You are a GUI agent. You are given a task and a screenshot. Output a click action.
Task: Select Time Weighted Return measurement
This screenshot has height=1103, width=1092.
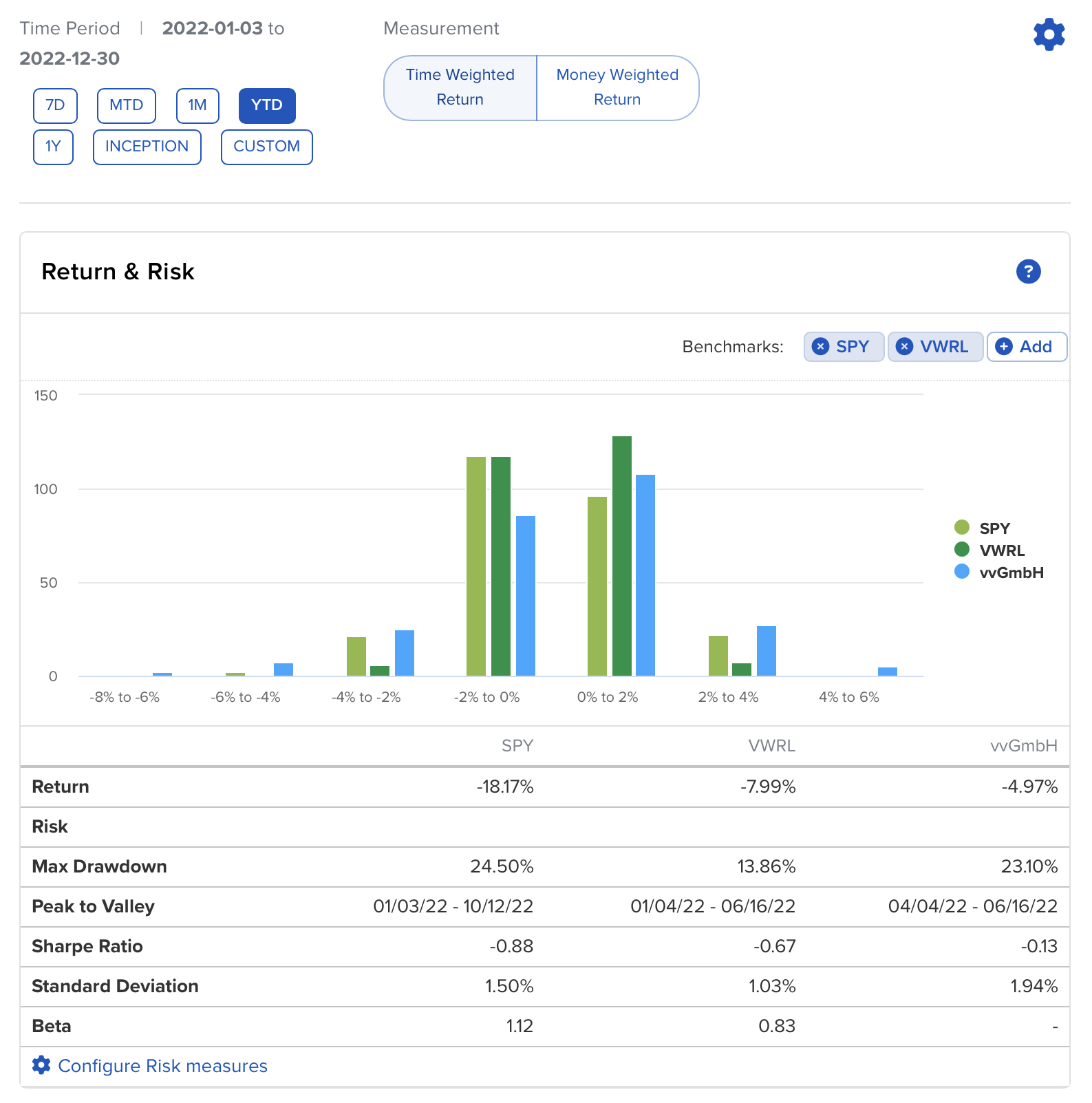click(x=460, y=87)
